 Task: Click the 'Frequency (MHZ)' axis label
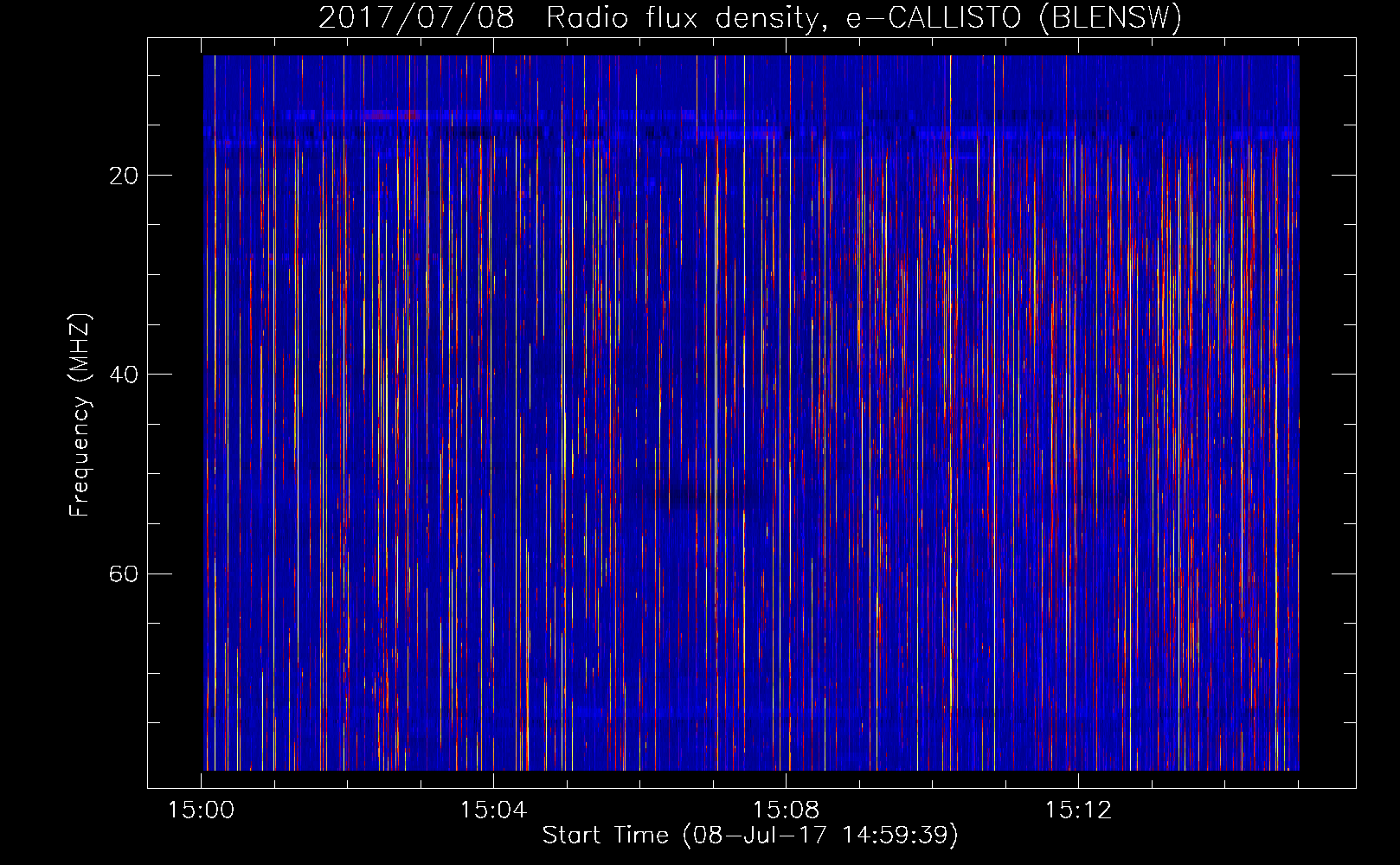coord(79,415)
